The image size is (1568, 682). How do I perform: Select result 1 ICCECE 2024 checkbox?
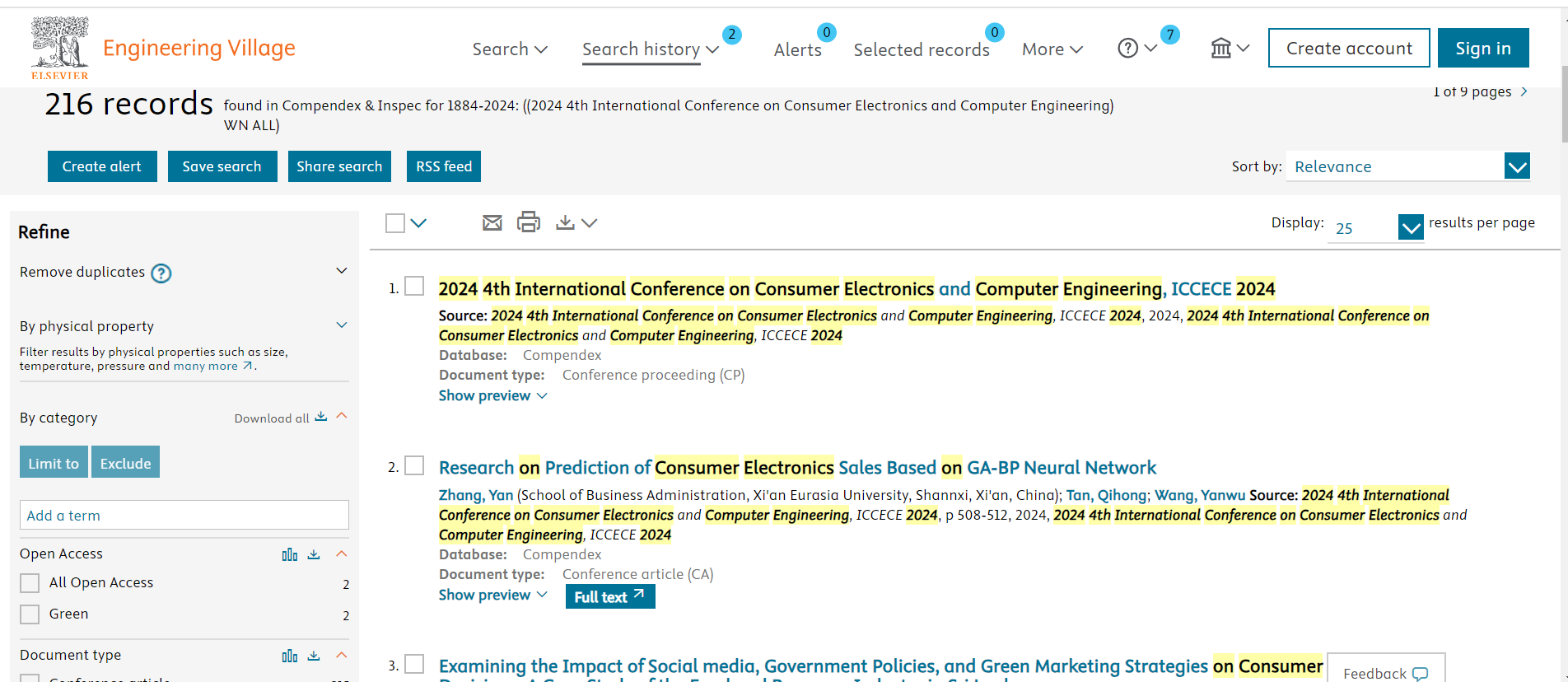414,286
